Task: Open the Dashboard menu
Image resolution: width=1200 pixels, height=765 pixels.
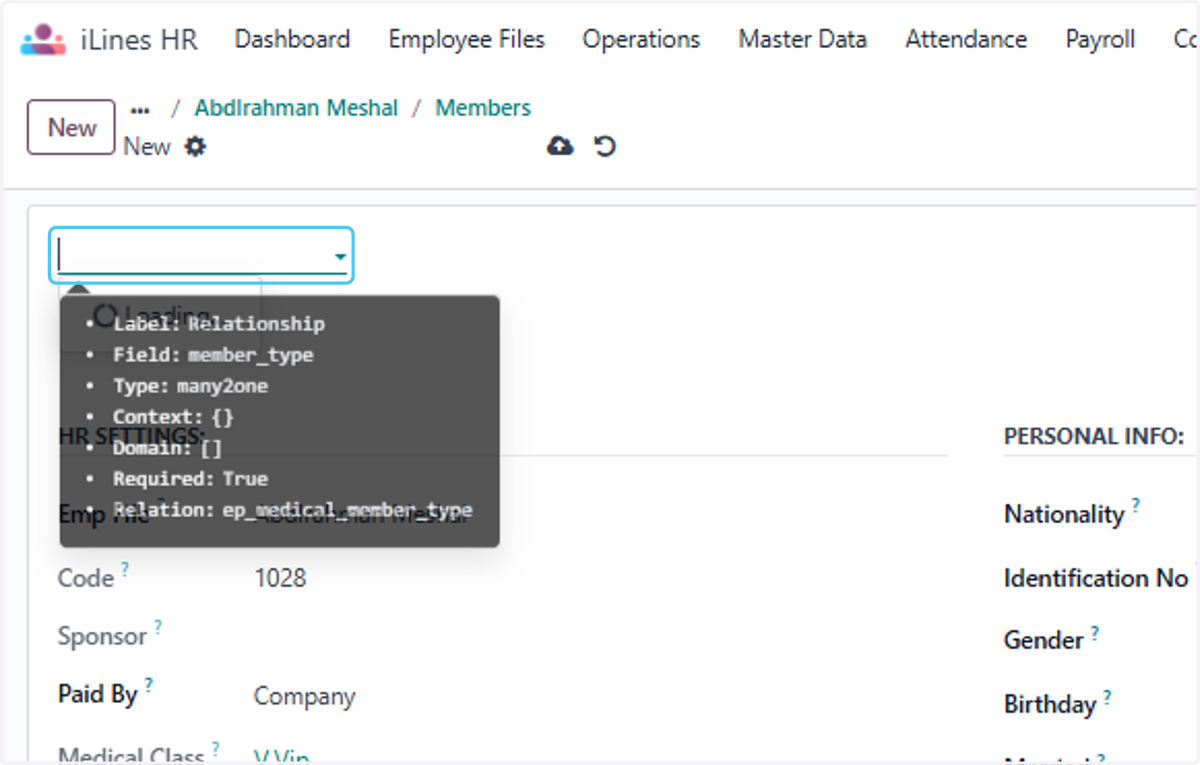Action: 292,39
